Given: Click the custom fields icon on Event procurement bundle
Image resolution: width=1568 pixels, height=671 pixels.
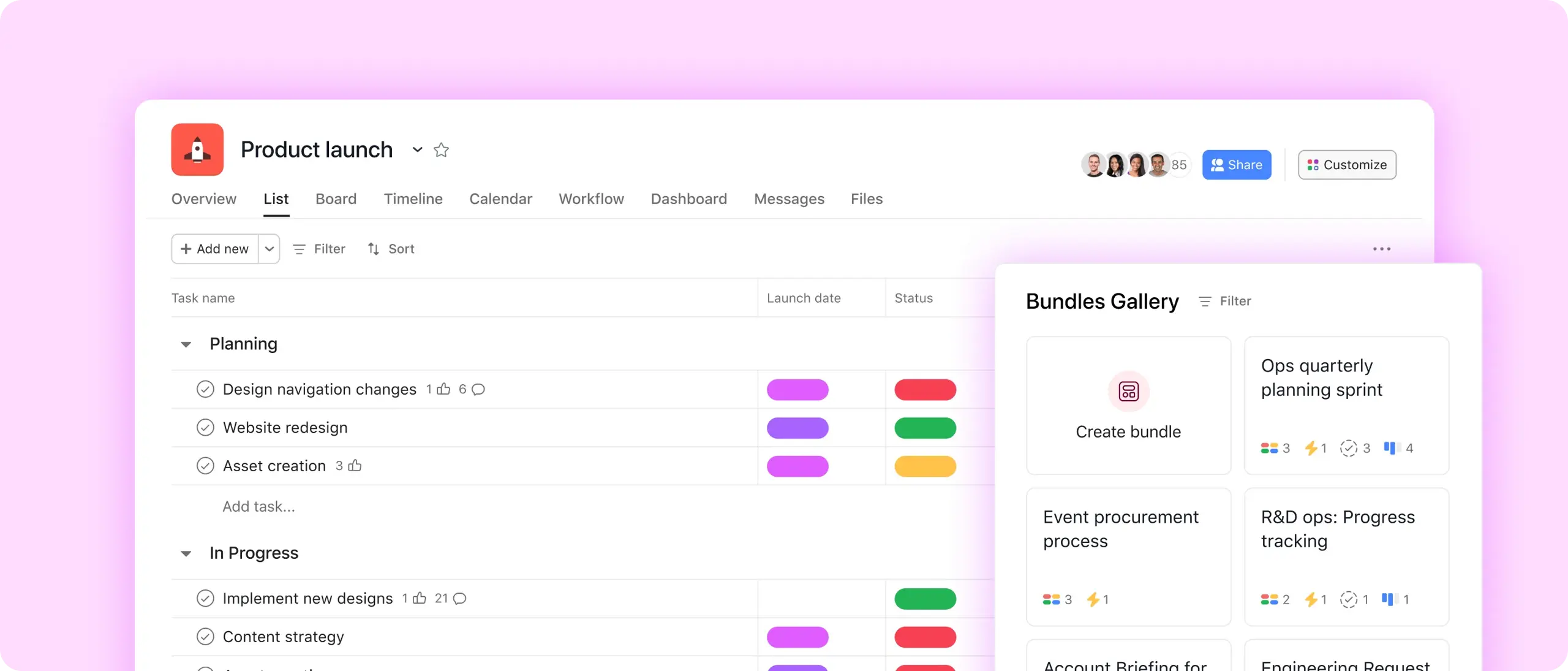Looking at the screenshot, I should 1051,600.
